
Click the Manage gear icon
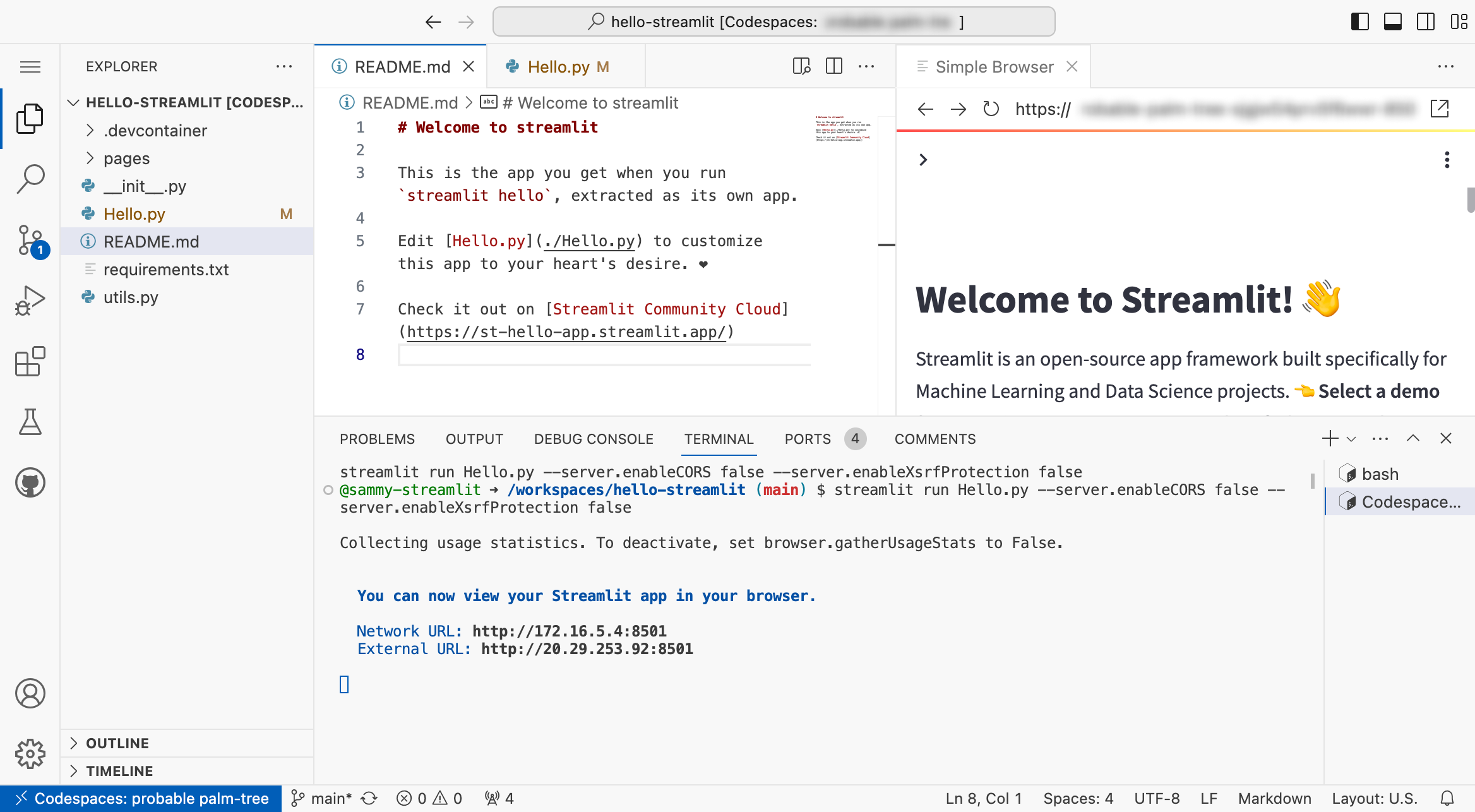click(x=30, y=754)
